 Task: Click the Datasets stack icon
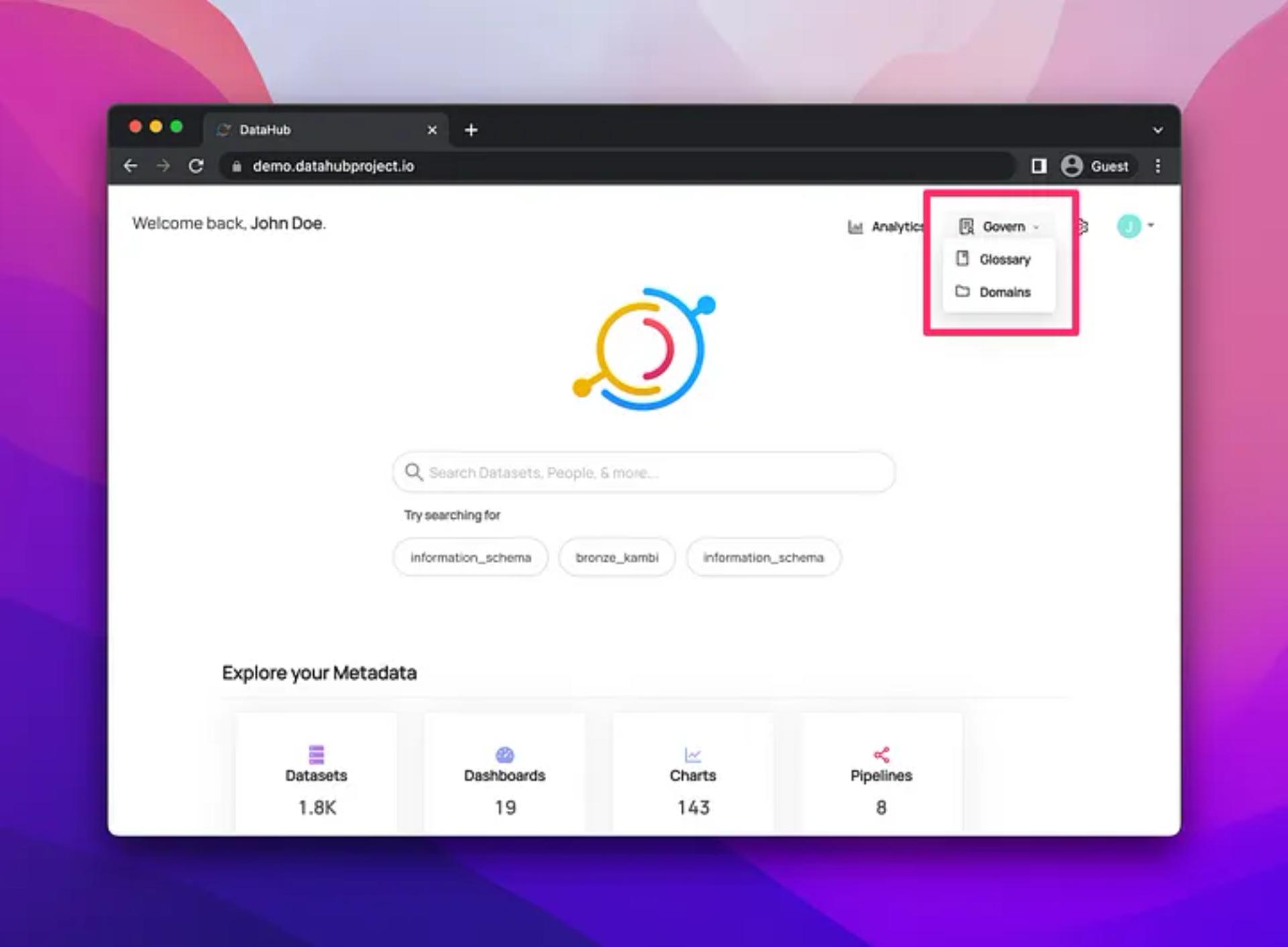click(316, 754)
